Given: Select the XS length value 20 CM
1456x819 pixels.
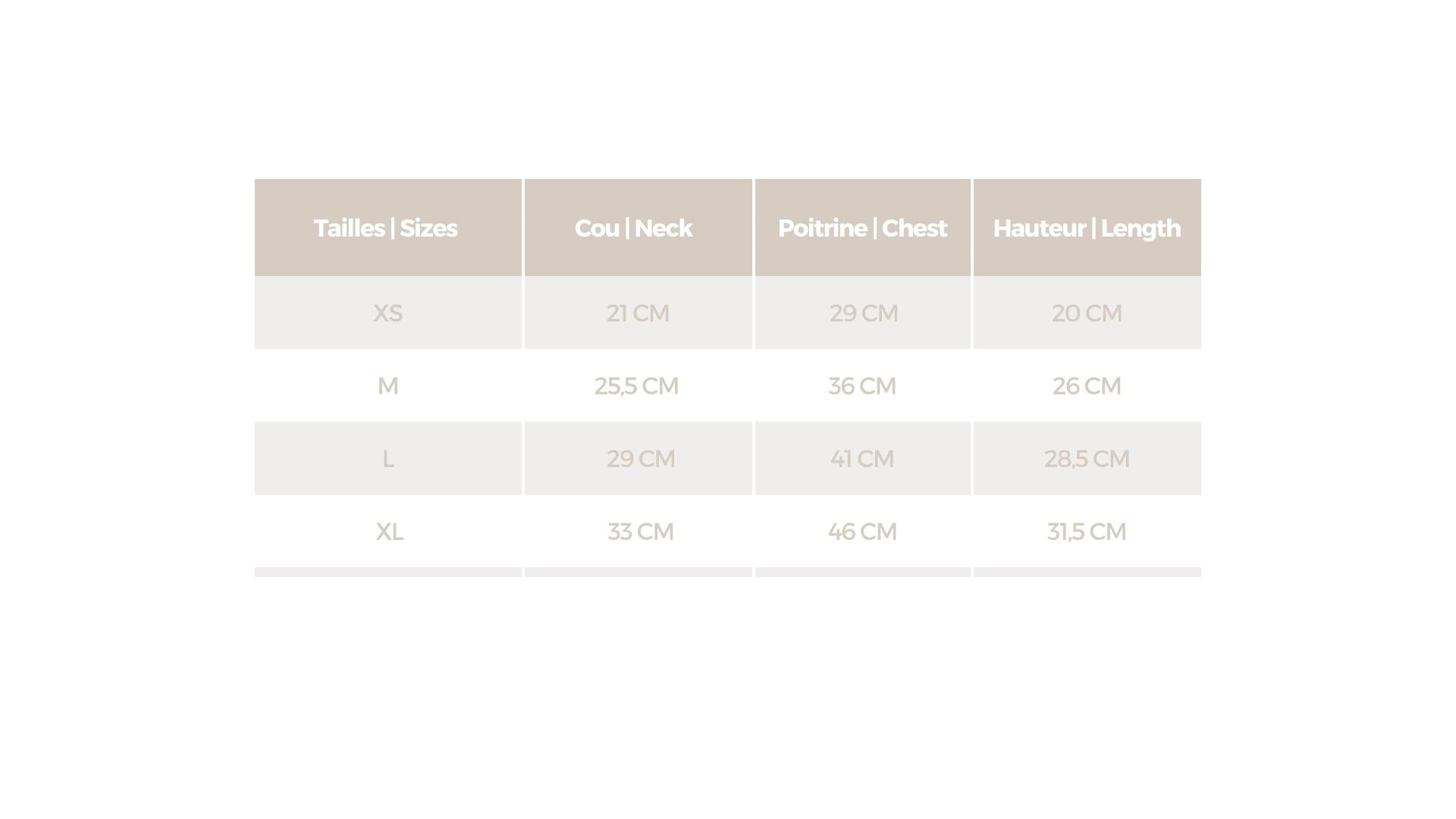Looking at the screenshot, I should [1087, 313].
